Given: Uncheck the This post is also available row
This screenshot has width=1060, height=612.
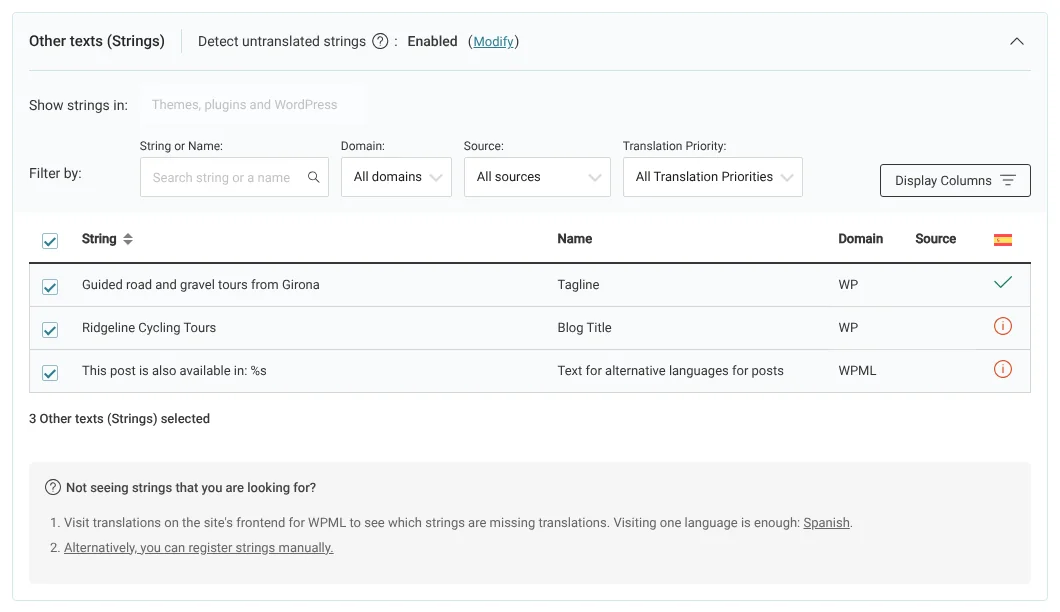Looking at the screenshot, I should click(50, 373).
